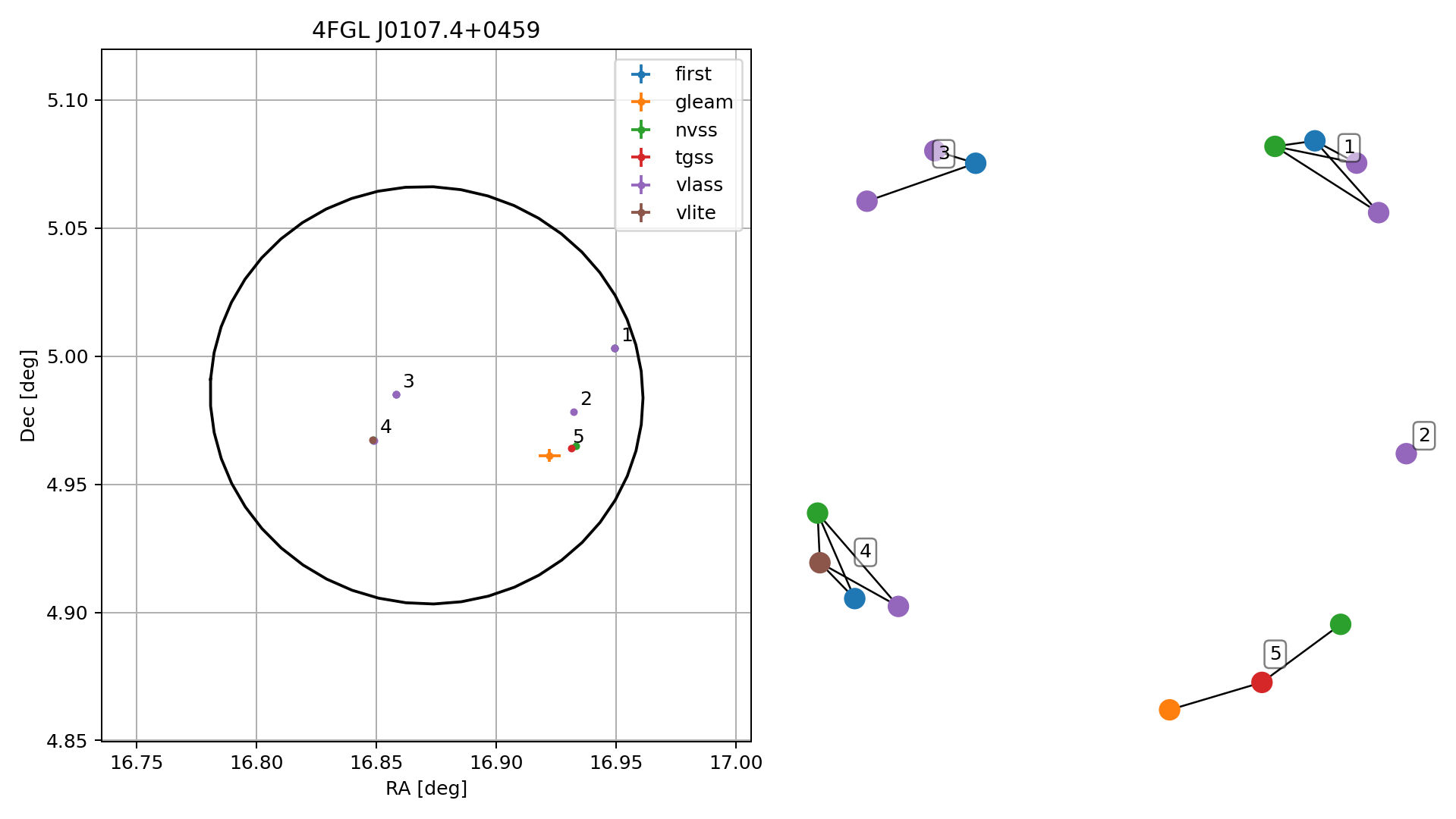
Task: Click the 'nvss' green marker in the legend
Action: click(x=641, y=130)
